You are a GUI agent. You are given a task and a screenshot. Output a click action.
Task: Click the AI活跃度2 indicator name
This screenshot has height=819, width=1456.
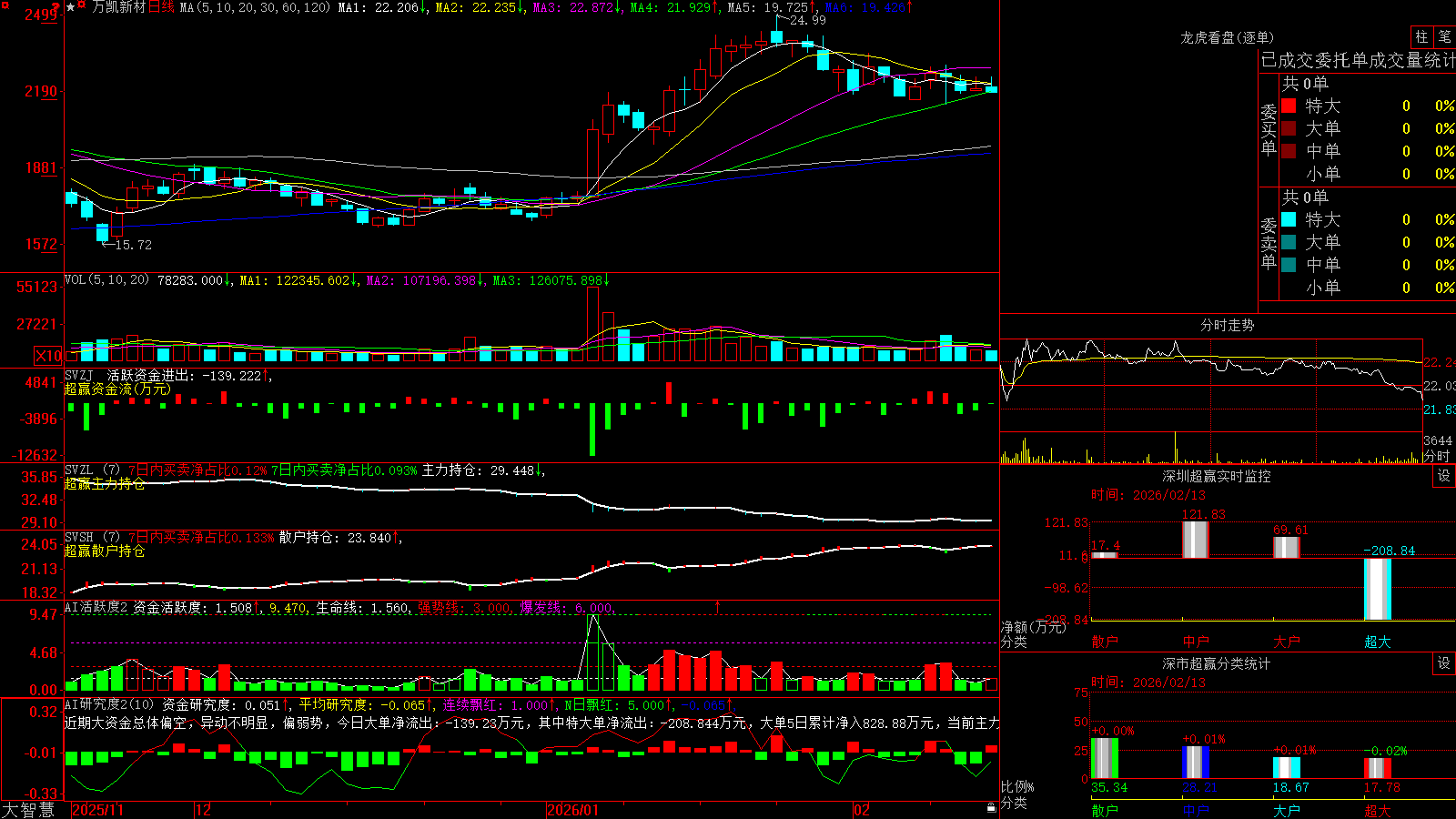(x=96, y=607)
